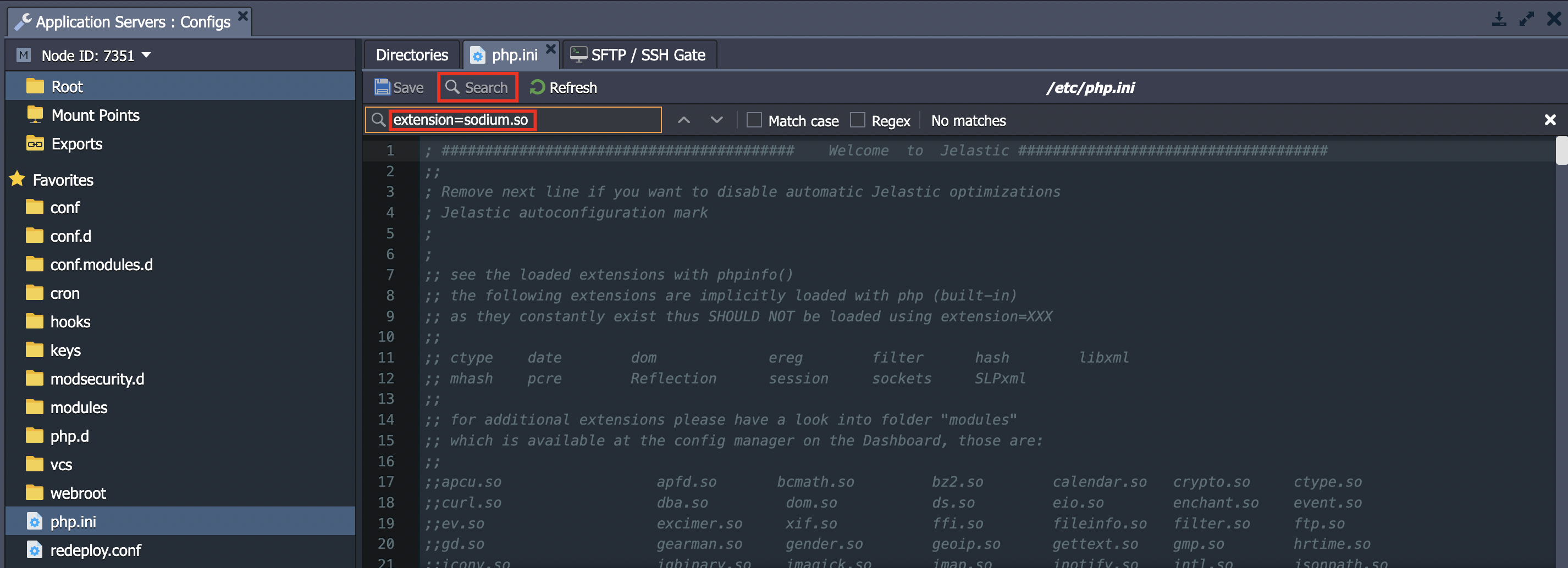Click the download icon in top-right corner
Screen dimensions: 1568x568
pos(1499,19)
